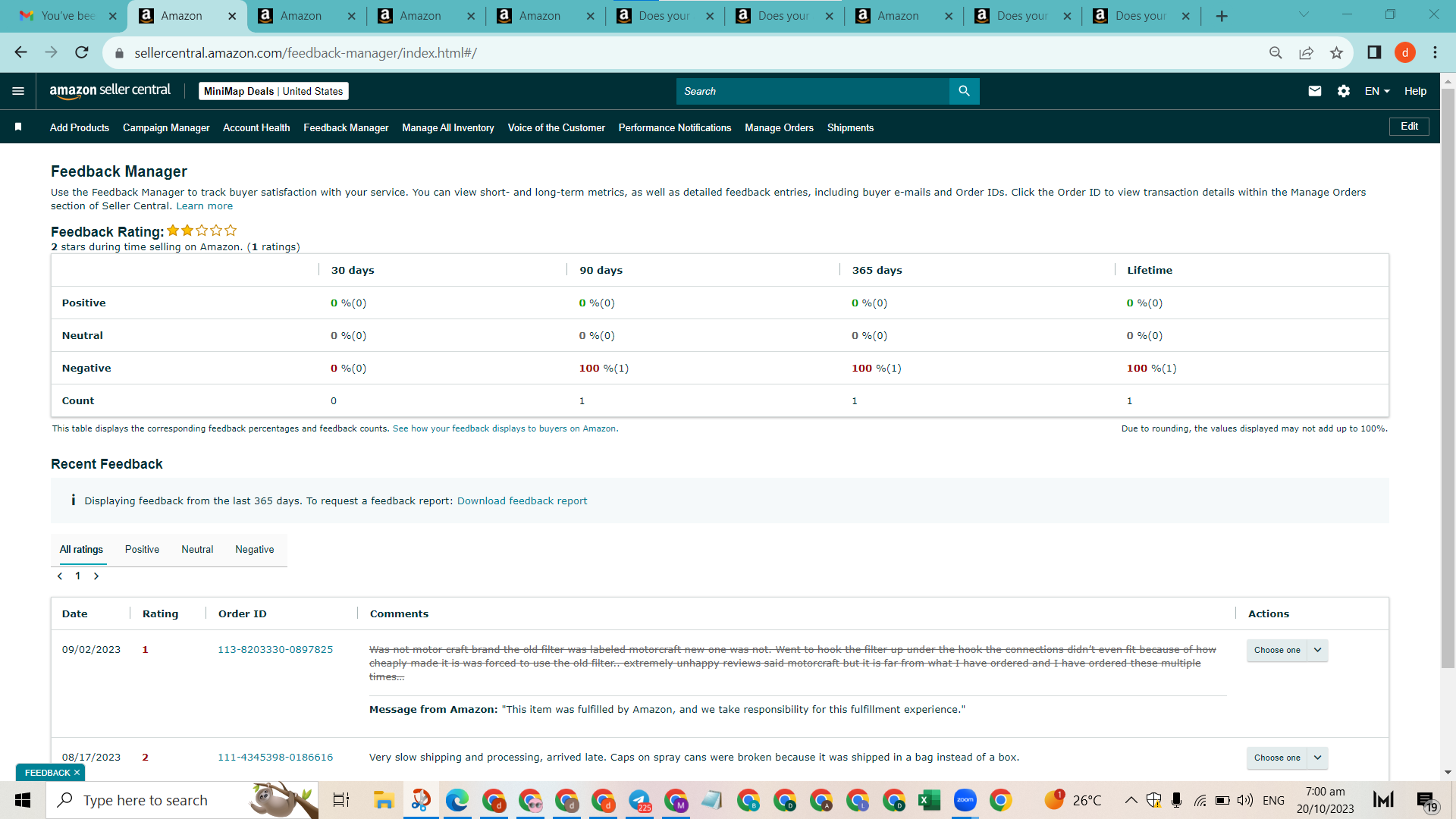Open the settings gear icon

[x=1344, y=91]
